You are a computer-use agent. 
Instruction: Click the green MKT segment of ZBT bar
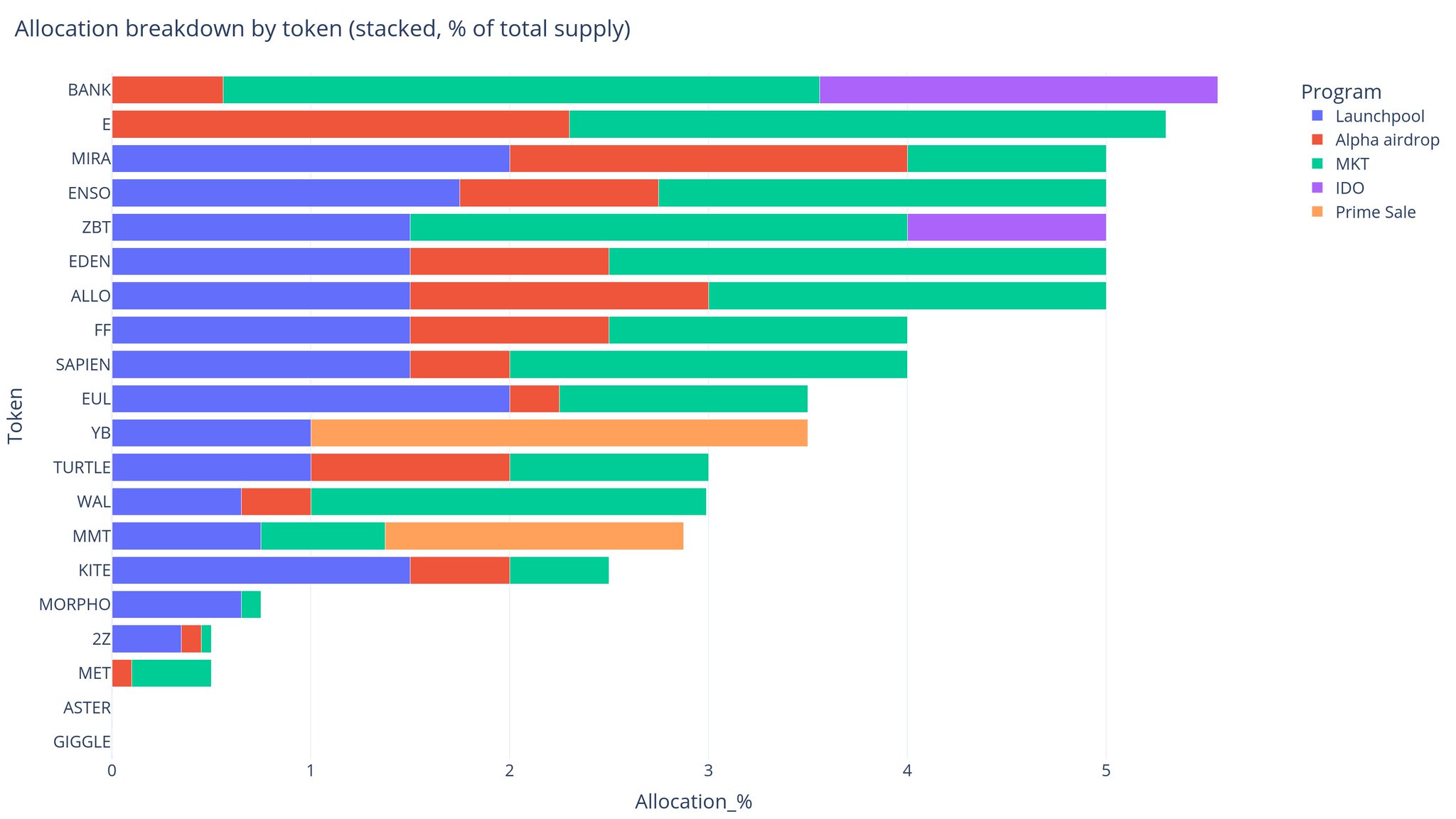tap(658, 227)
